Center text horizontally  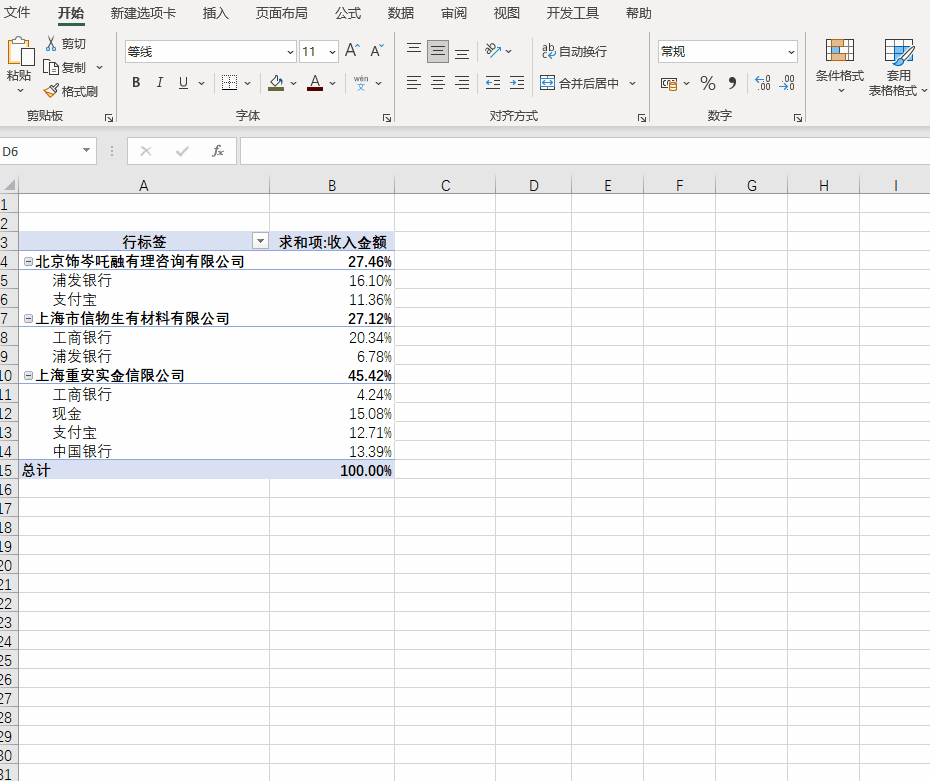tap(438, 82)
